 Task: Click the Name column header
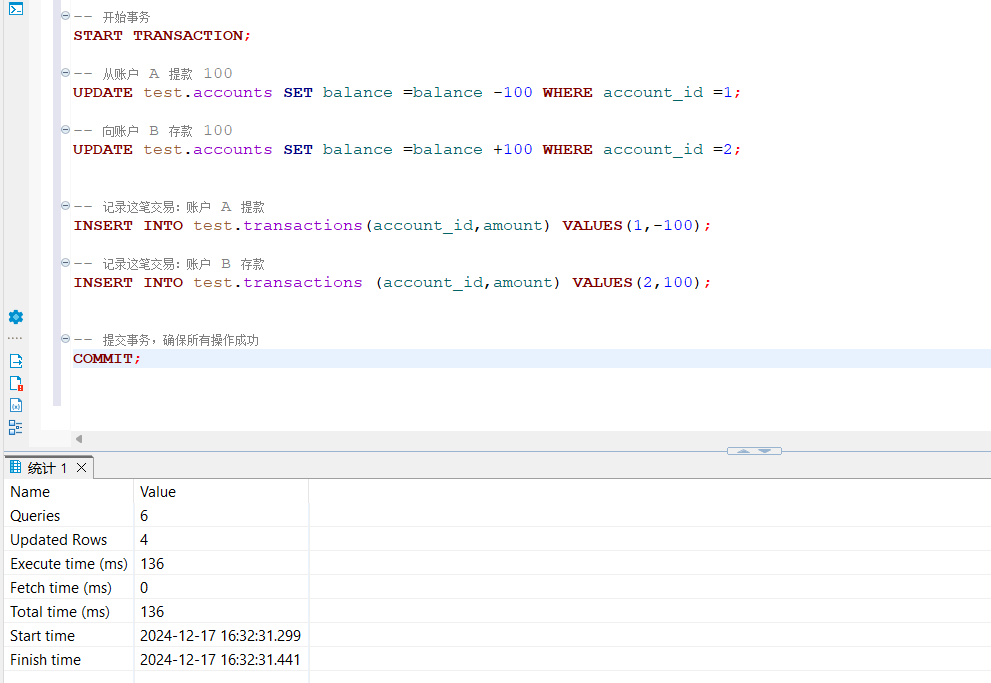tap(30, 492)
